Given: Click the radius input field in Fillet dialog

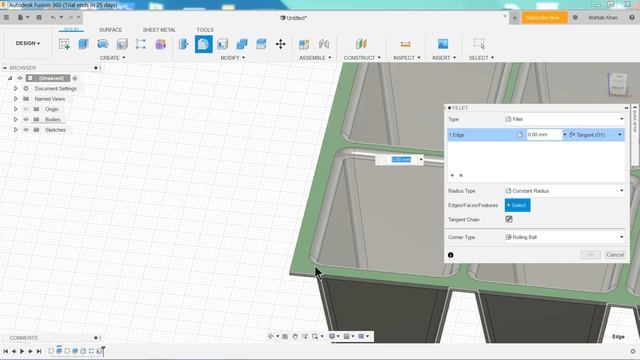Looking at the screenshot, I should tap(544, 135).
